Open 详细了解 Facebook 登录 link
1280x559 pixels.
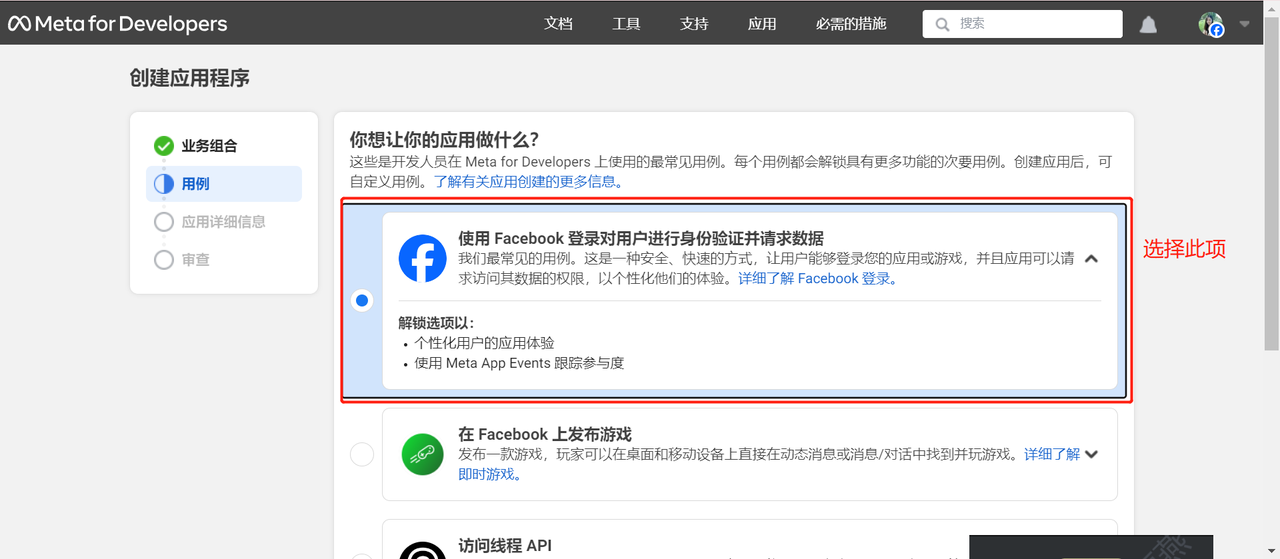818,279
